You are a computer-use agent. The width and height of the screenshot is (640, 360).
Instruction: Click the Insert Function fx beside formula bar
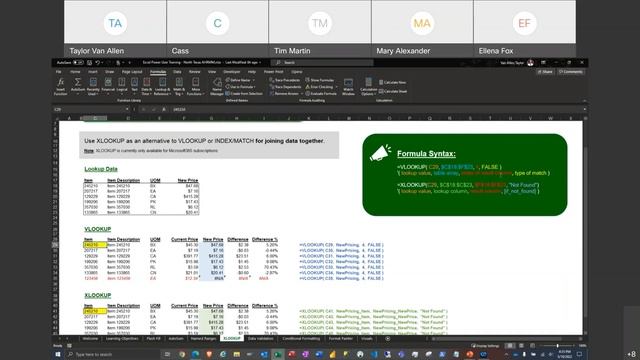click(164, 109)
